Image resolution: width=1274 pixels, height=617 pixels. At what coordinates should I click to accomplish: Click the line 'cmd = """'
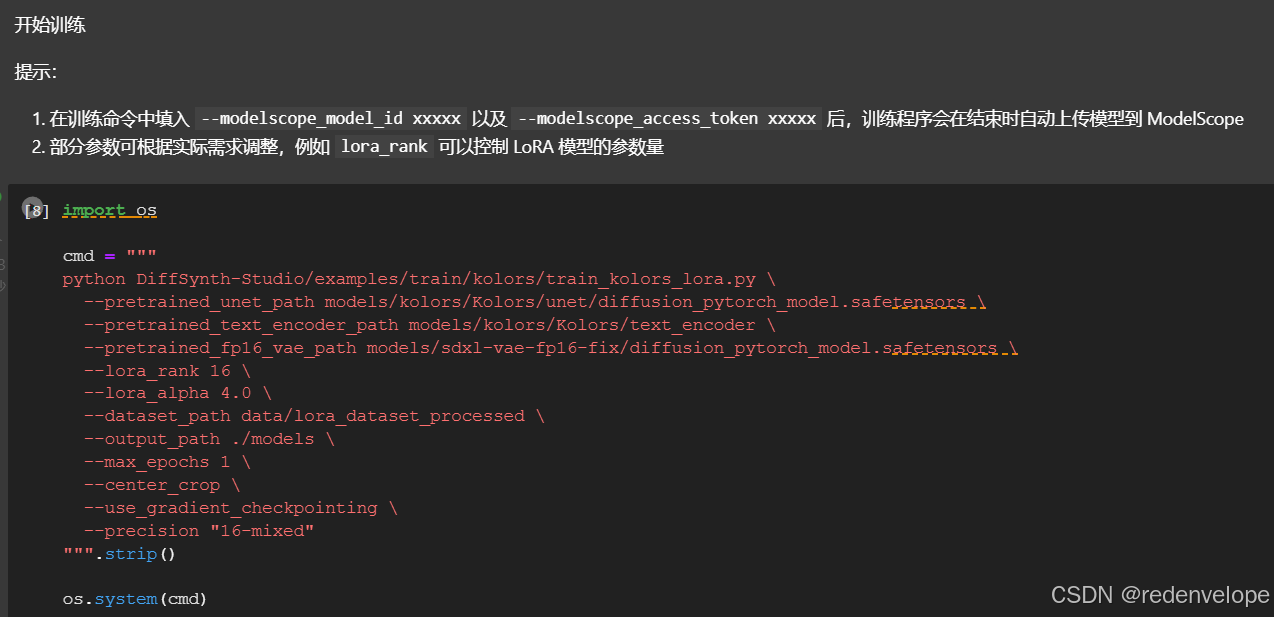110,256
